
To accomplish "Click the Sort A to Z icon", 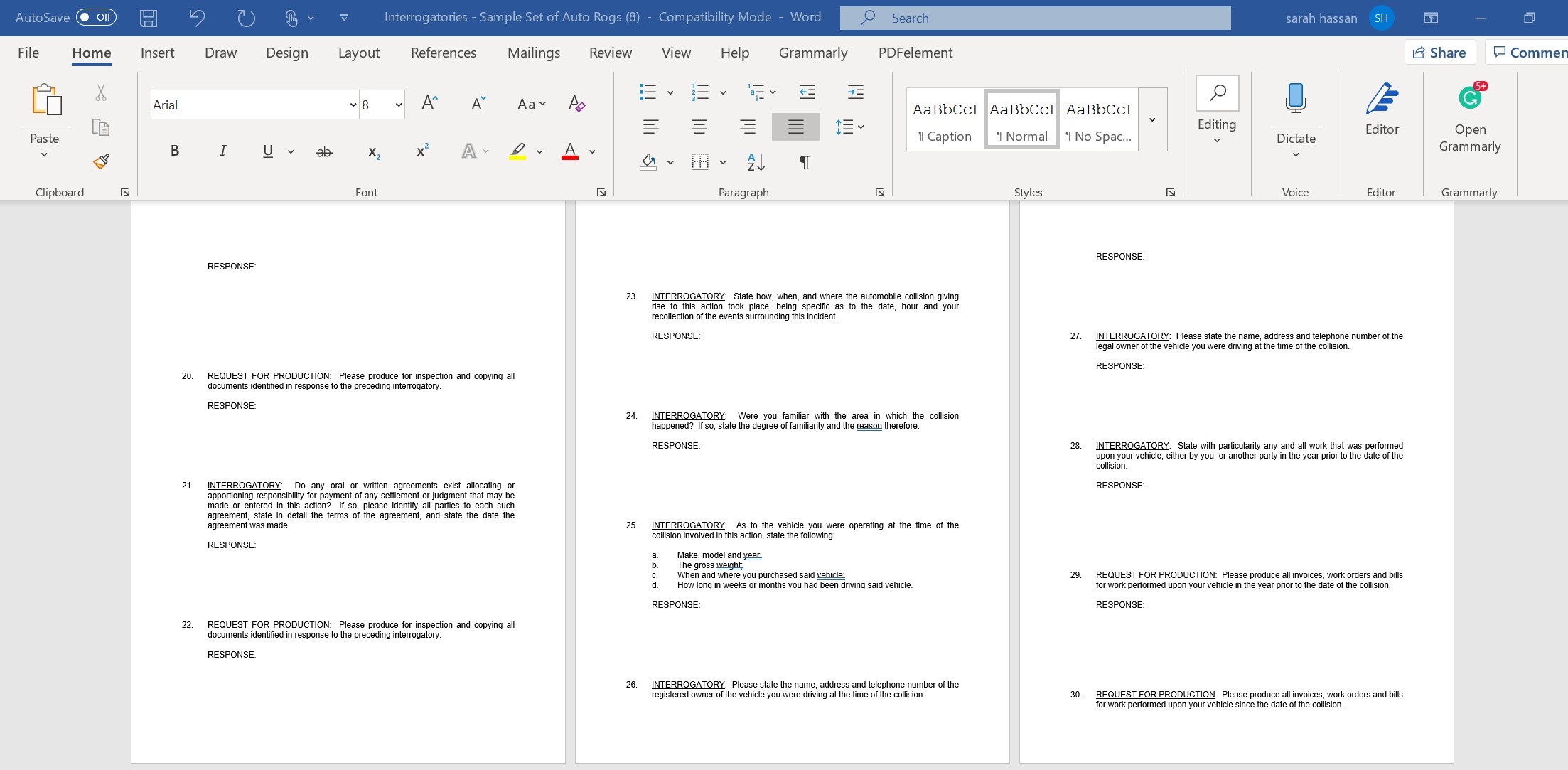I will pyautogui.click(x=756, y=162).
